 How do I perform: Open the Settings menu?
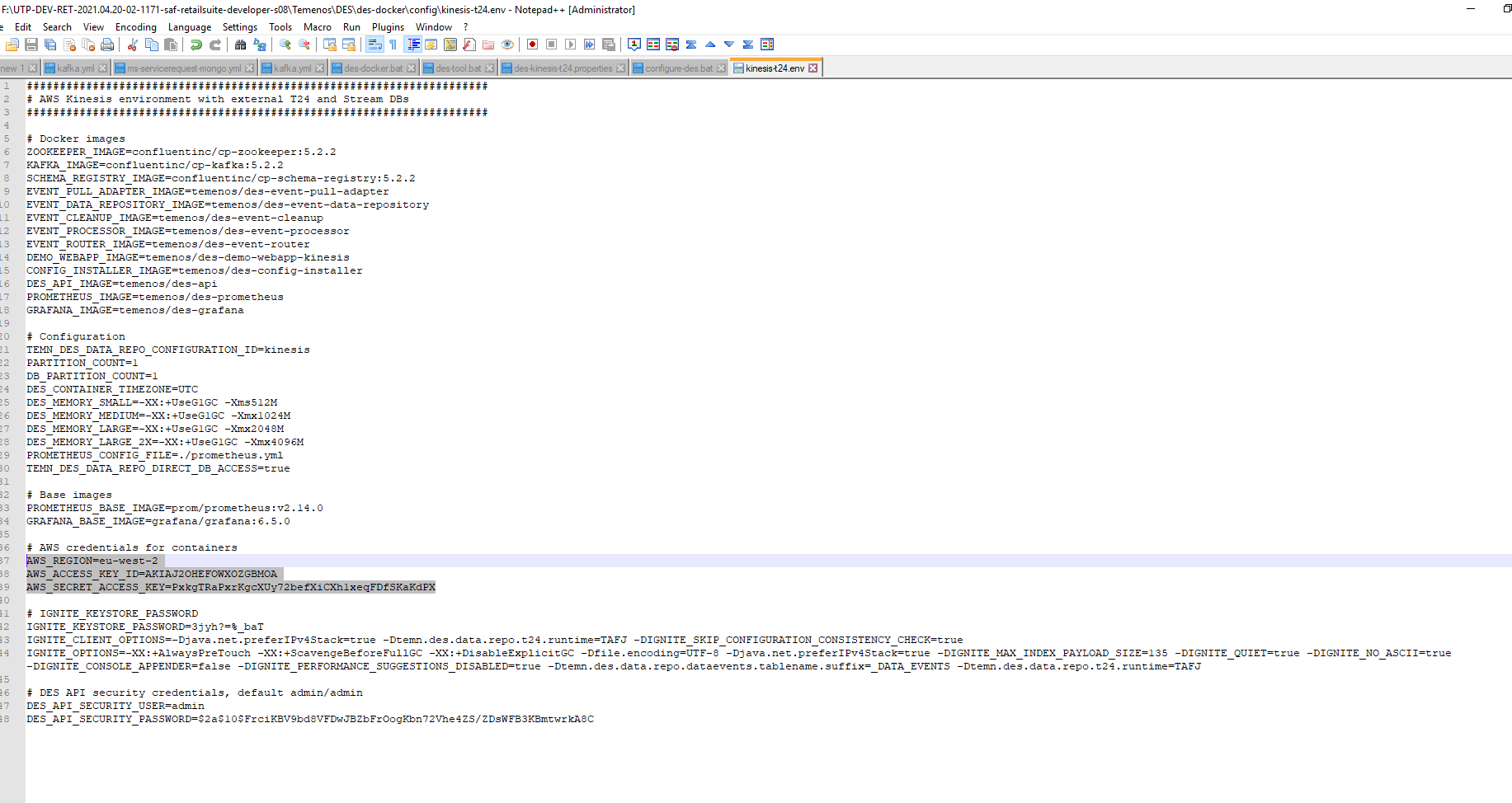pos(239,27)
